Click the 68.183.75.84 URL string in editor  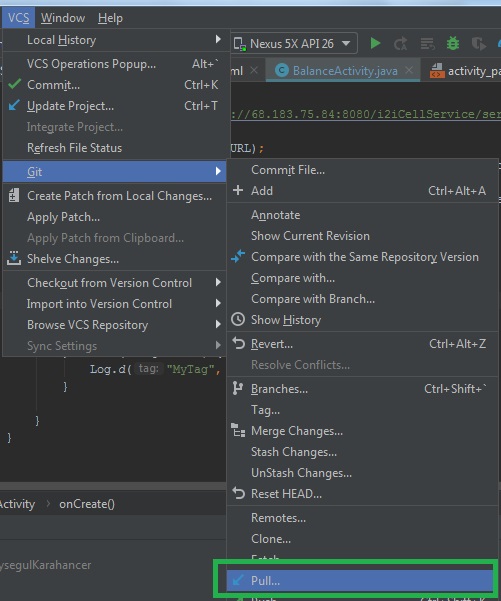[366, 114]
